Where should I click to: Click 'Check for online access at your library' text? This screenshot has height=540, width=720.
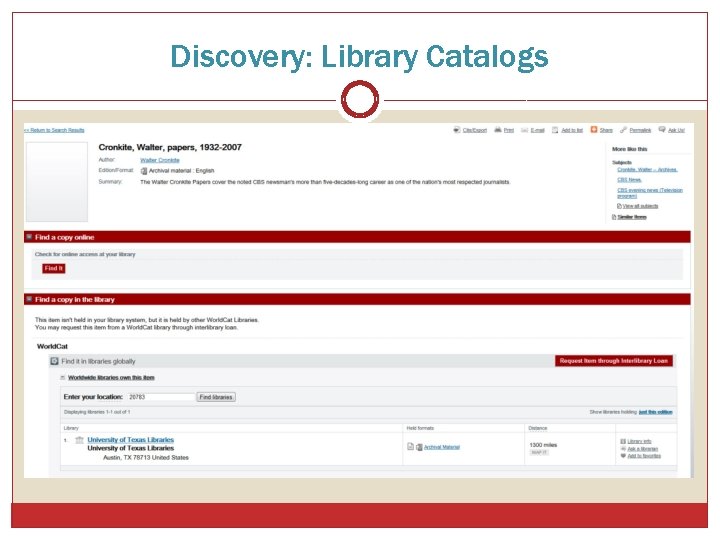click(x=85, y=254)
